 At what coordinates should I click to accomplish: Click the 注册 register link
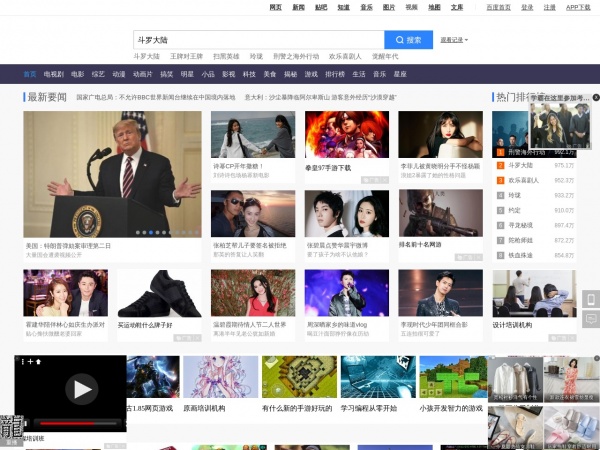(x=550, y=7)
